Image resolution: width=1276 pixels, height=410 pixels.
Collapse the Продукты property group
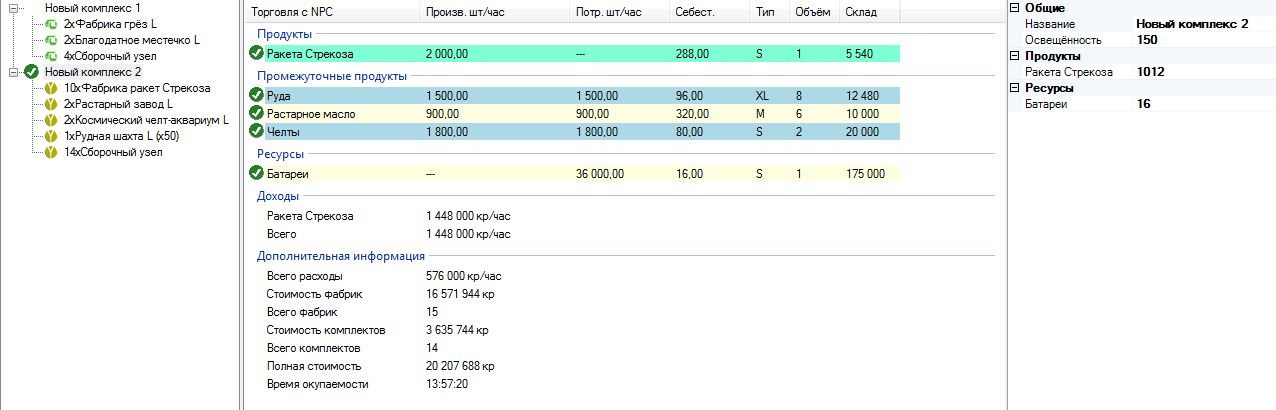[x=1016, y=56]
